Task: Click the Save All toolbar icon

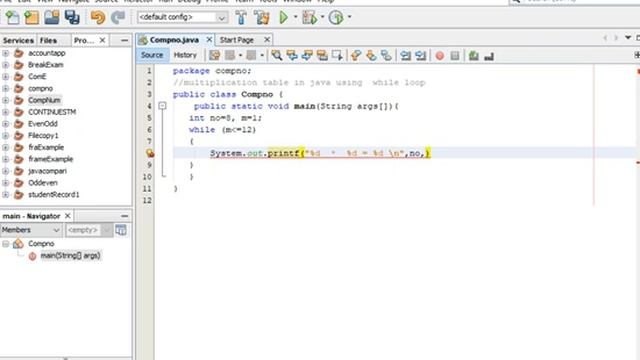Action: point(72,17)
